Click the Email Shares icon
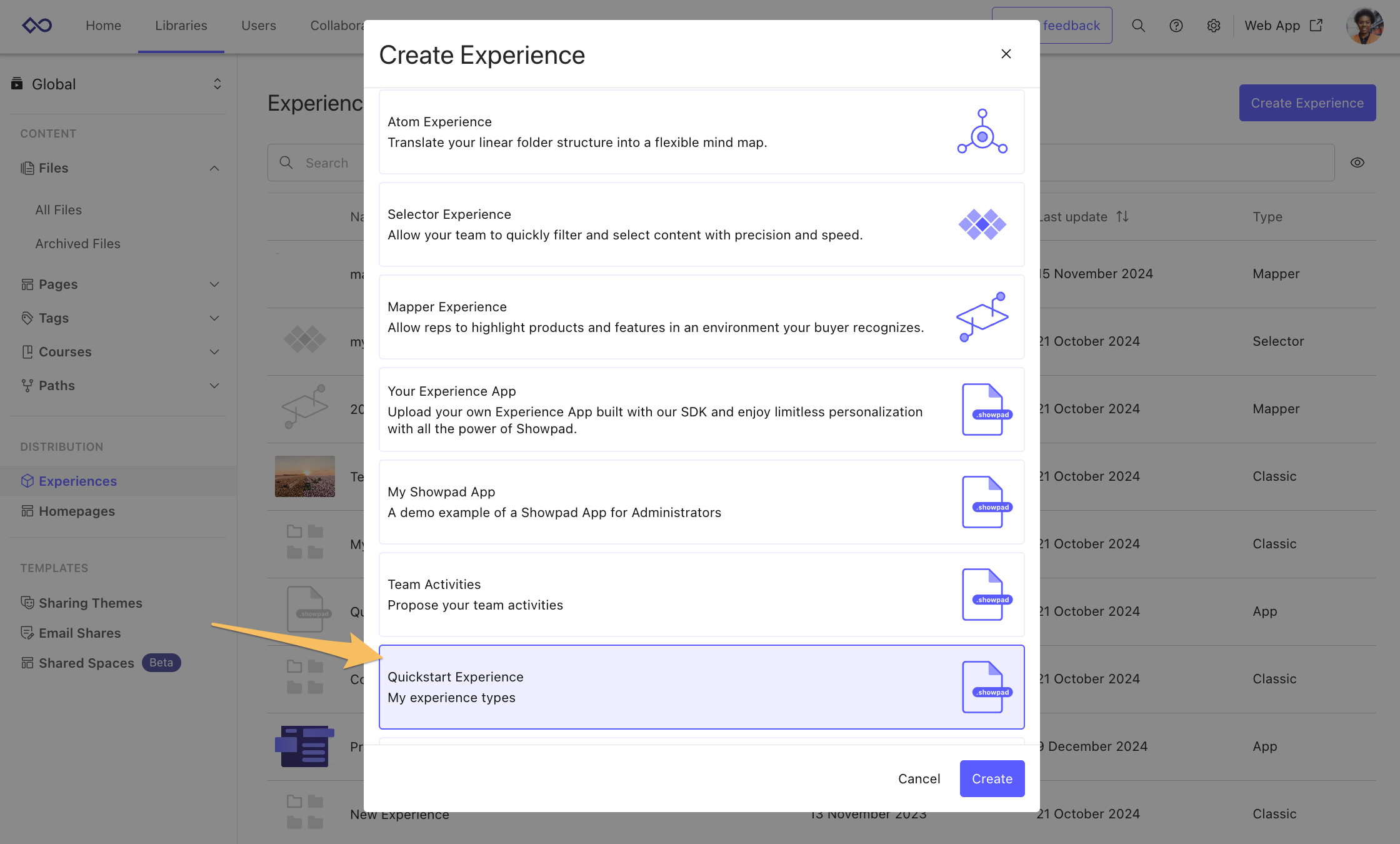This screenshot has height=844, width=1400. point(27,633)
